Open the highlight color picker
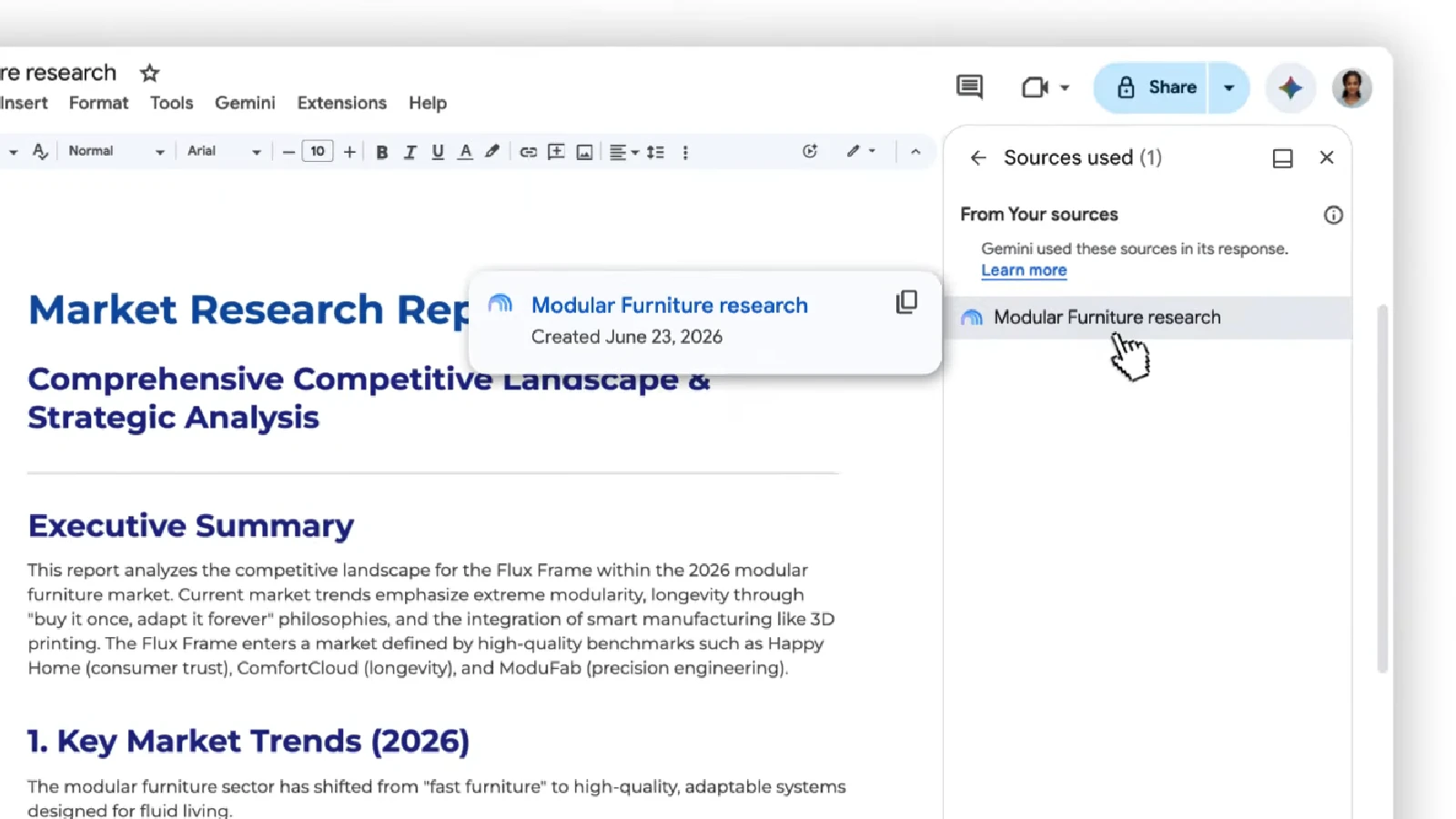 [x=492, y=152]
